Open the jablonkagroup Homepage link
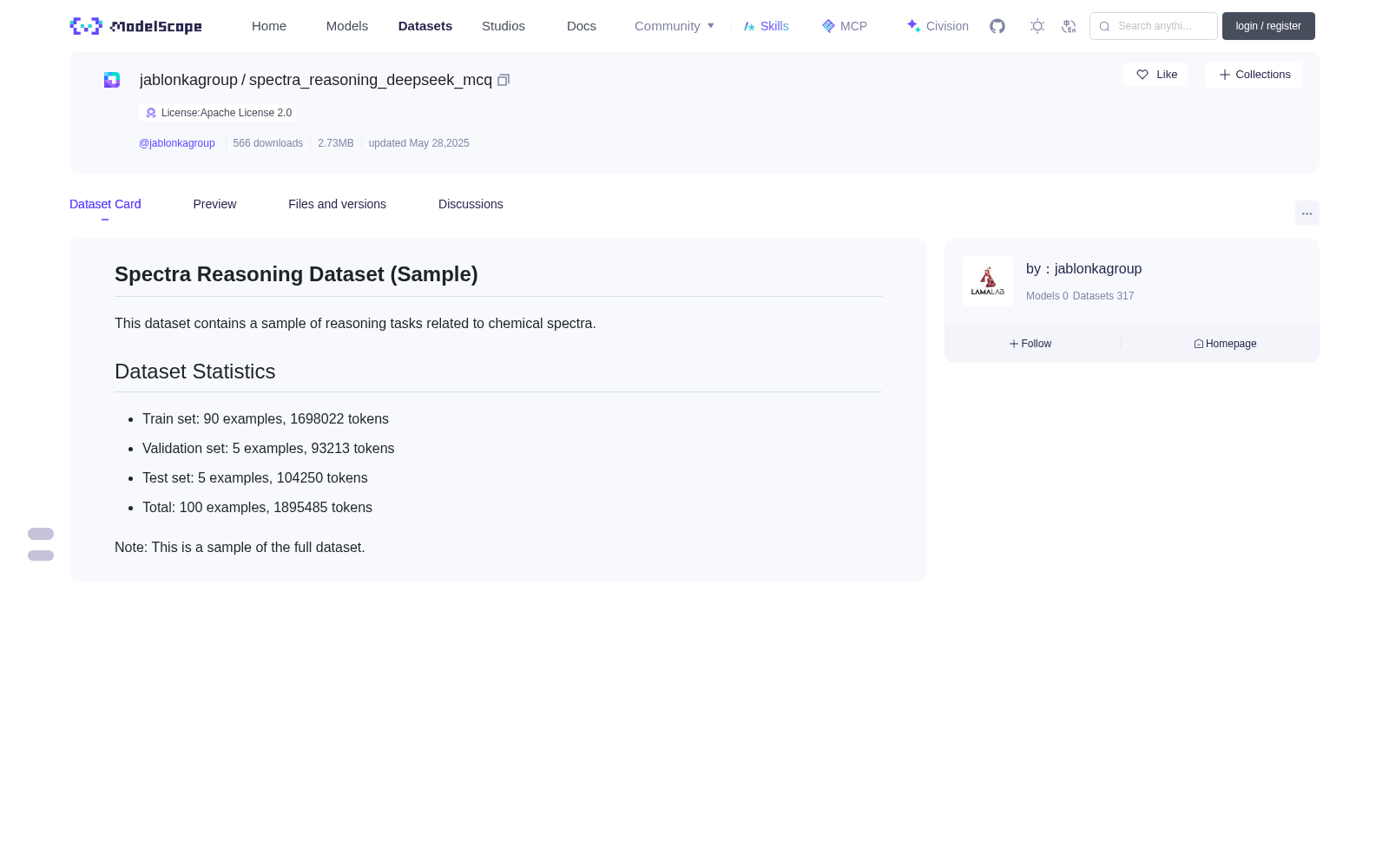Screen dimensions: 1389x868 point(1225,344)
